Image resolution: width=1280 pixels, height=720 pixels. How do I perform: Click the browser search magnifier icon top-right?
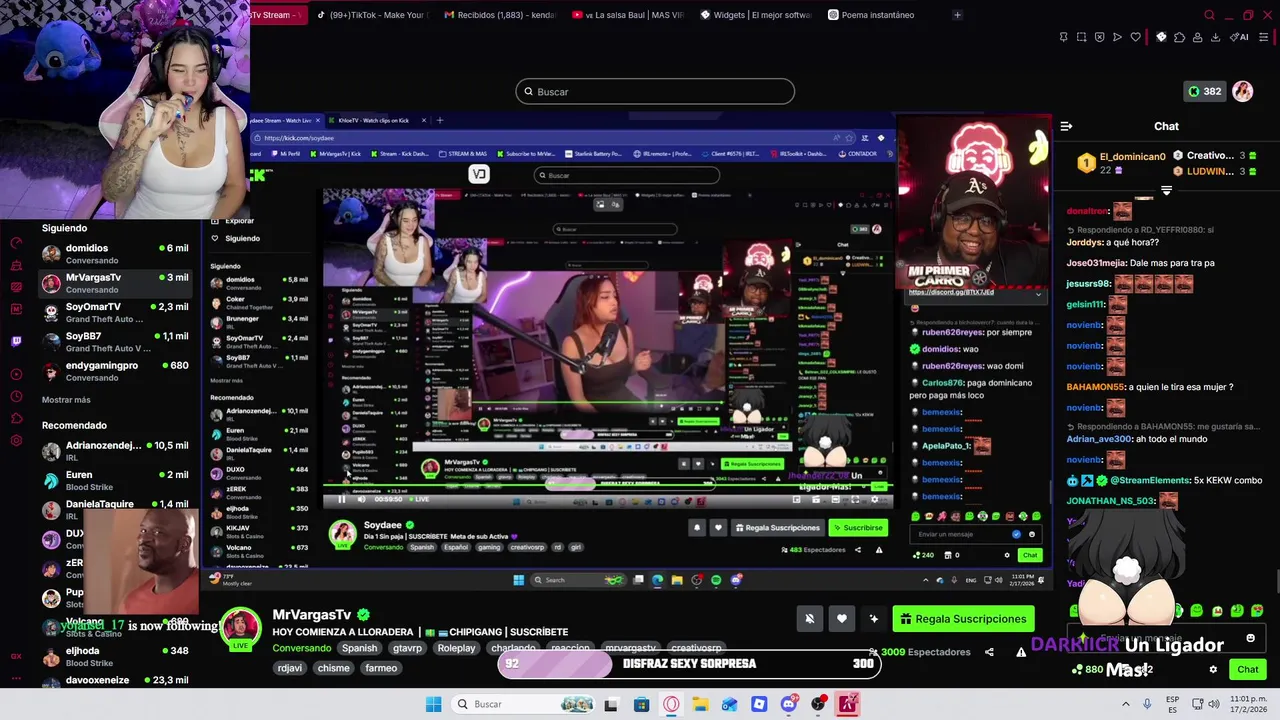1209,15
